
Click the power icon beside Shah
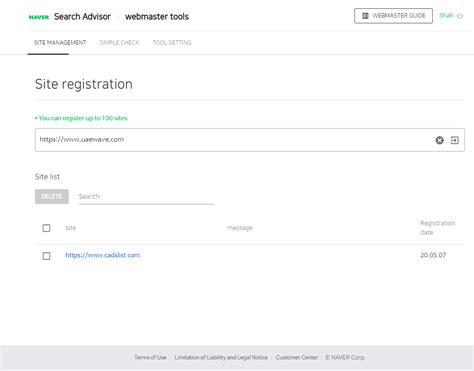[x=460, y=16]
